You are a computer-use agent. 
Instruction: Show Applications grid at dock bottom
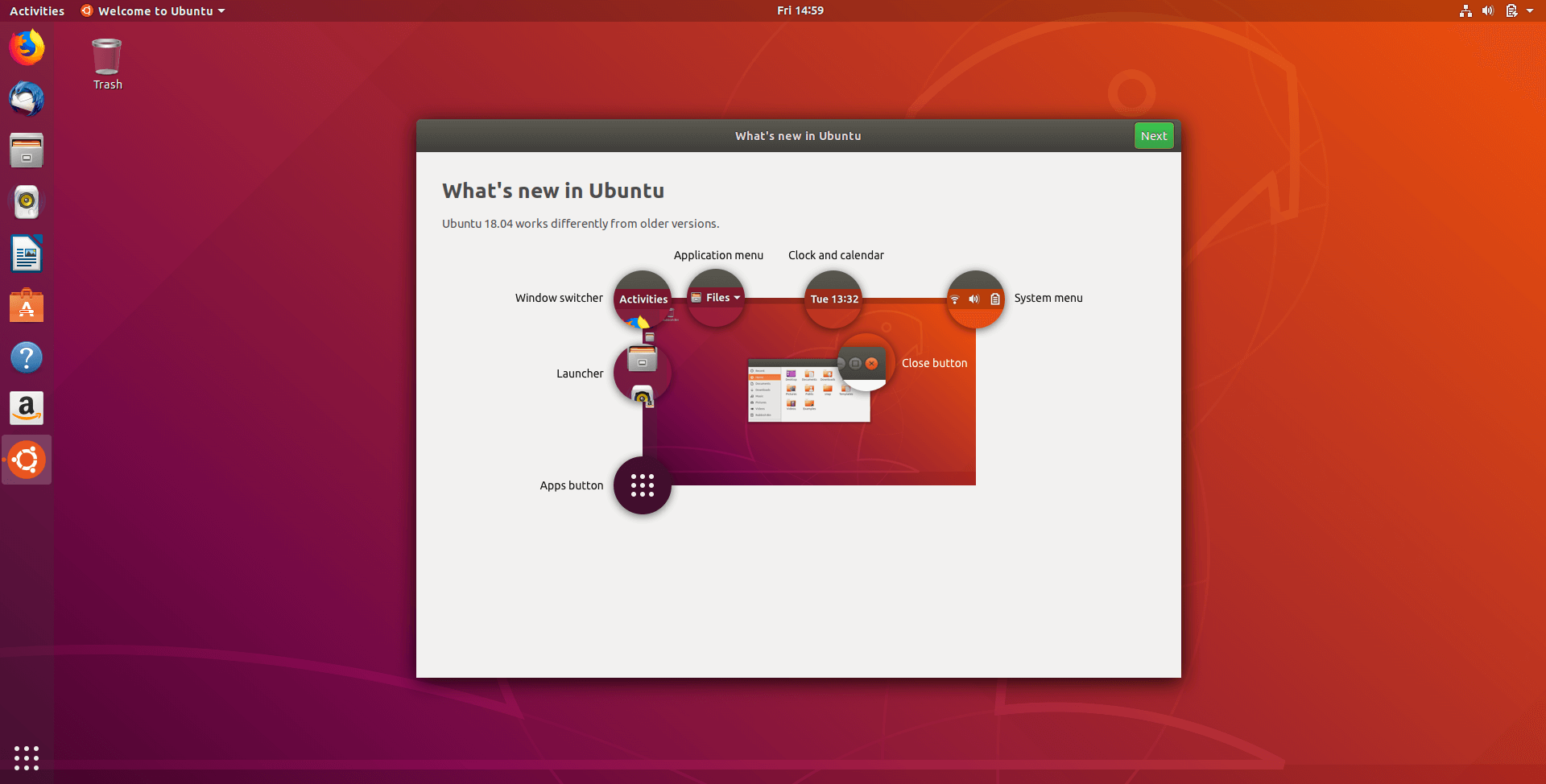27,757
